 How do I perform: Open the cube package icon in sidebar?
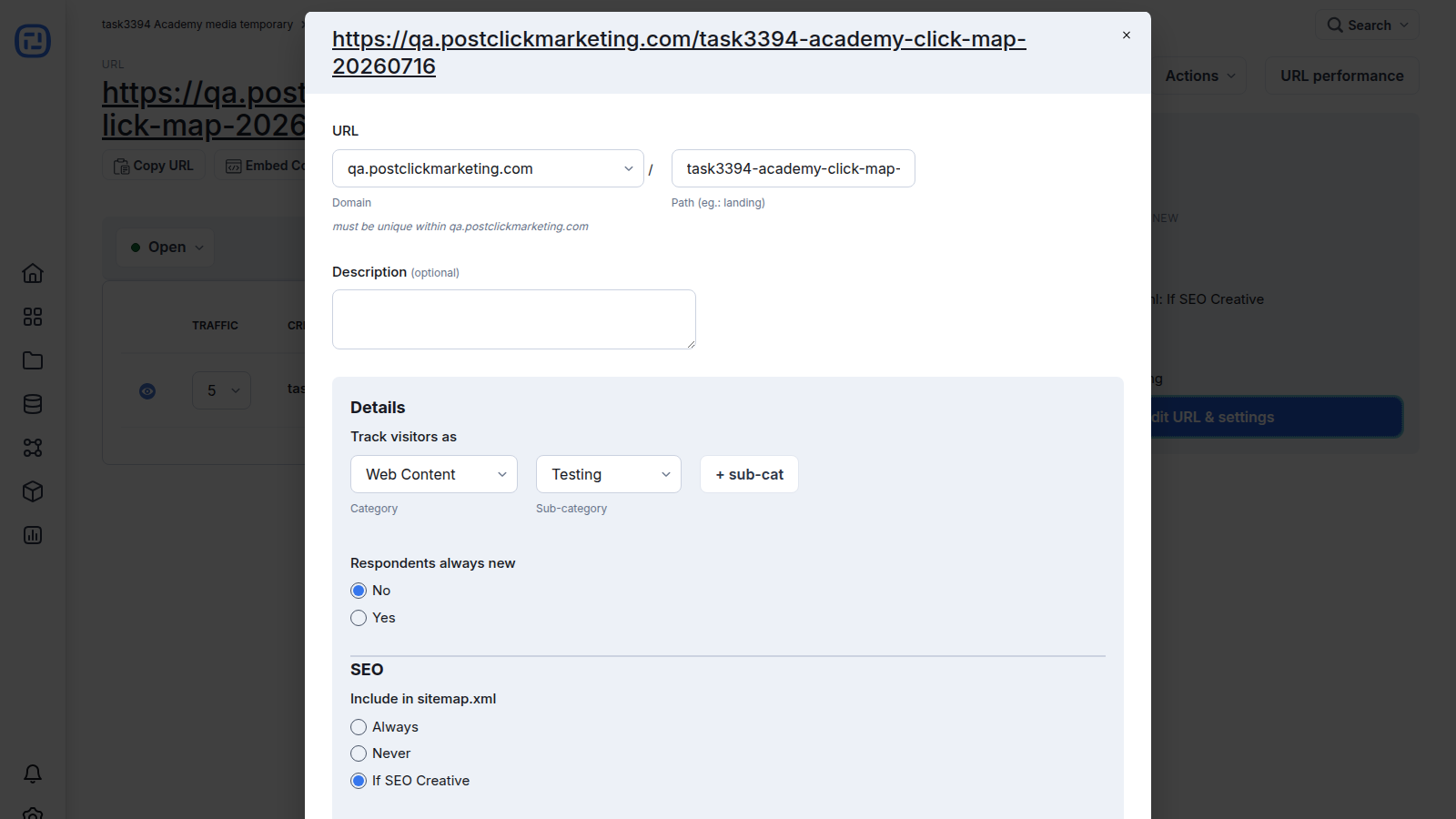pos(33,491)
